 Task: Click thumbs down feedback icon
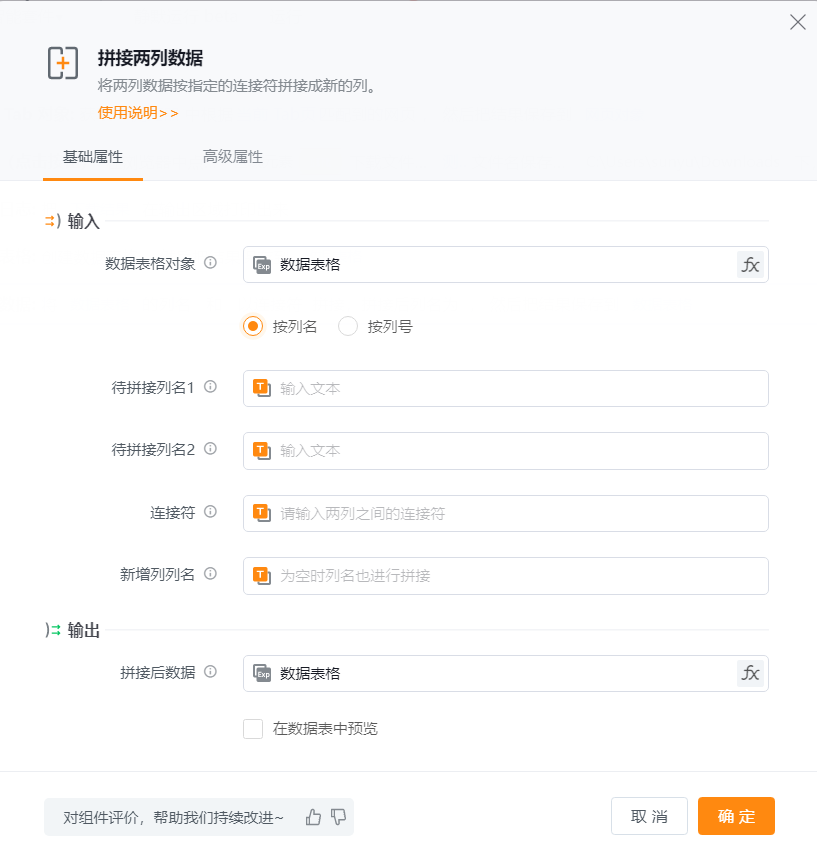[x=339, y=817]
